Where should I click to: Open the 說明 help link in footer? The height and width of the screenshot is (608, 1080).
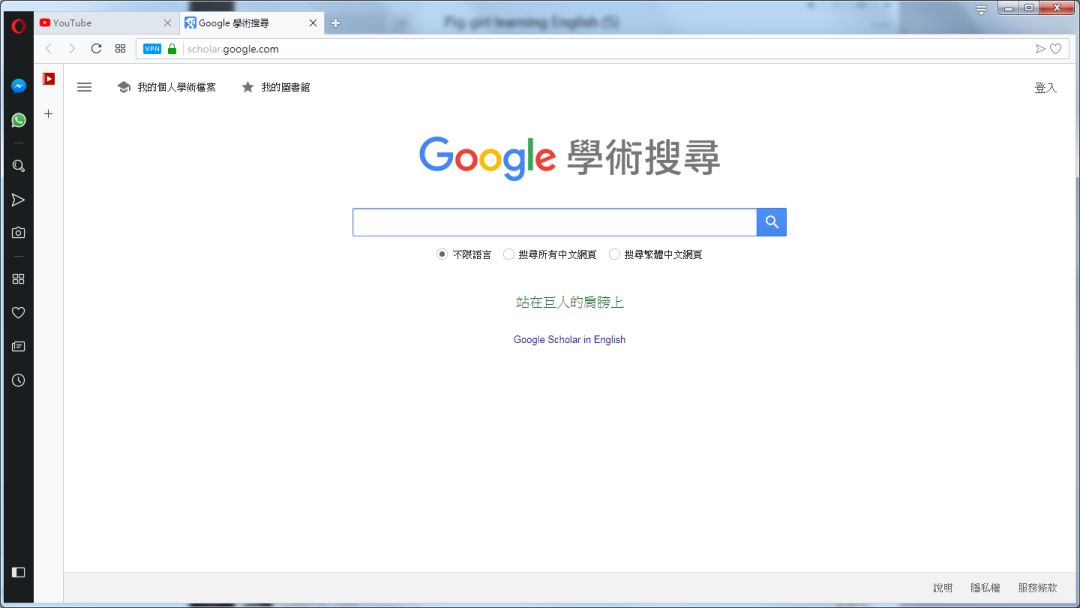[x=943, y=587]
